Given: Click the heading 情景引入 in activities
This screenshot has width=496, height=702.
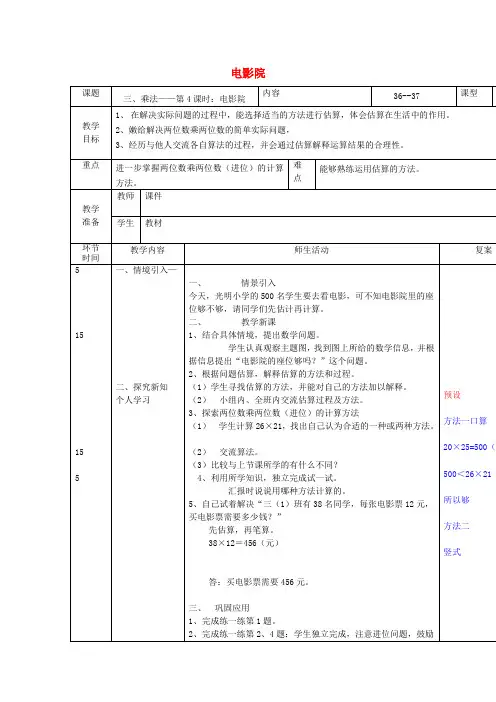Looking at the screenshot, I should 258,283.
